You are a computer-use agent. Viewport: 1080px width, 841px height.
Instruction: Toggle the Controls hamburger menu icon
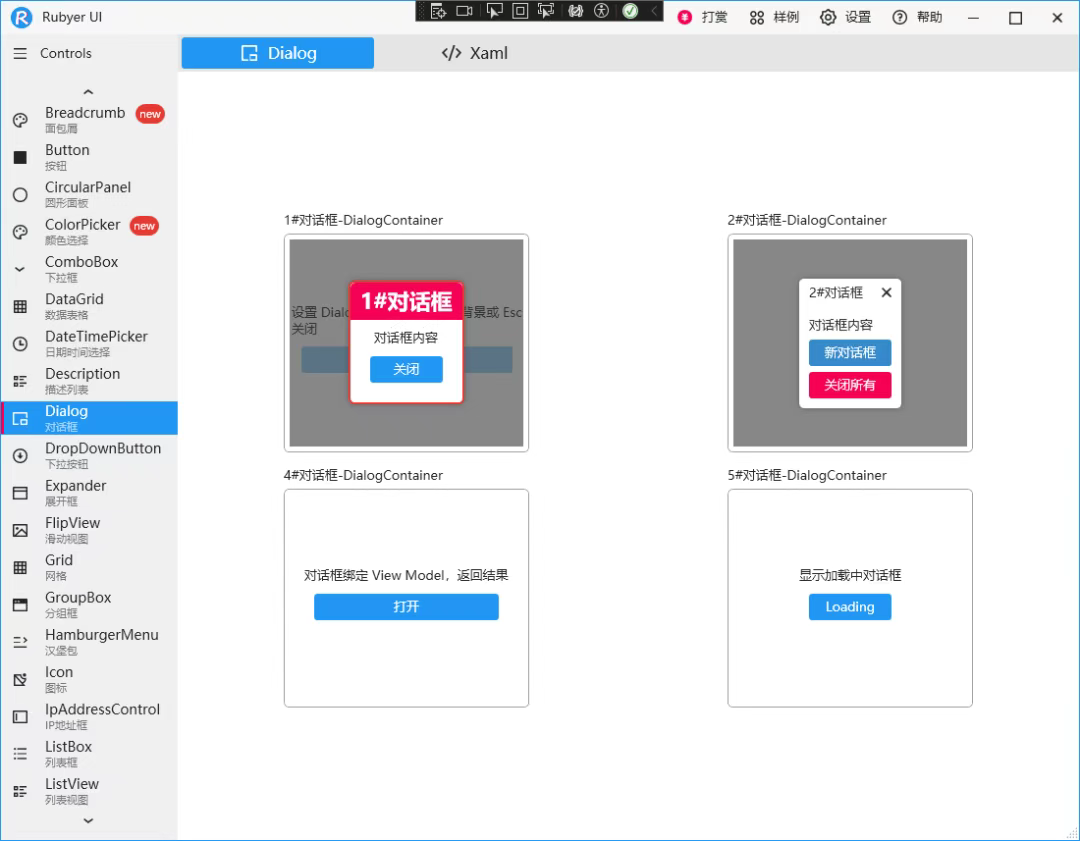click(20, 53)
